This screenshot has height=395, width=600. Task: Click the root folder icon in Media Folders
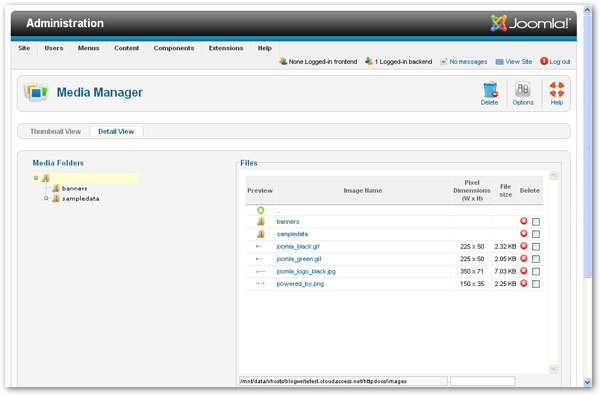[x=46, y=178]
